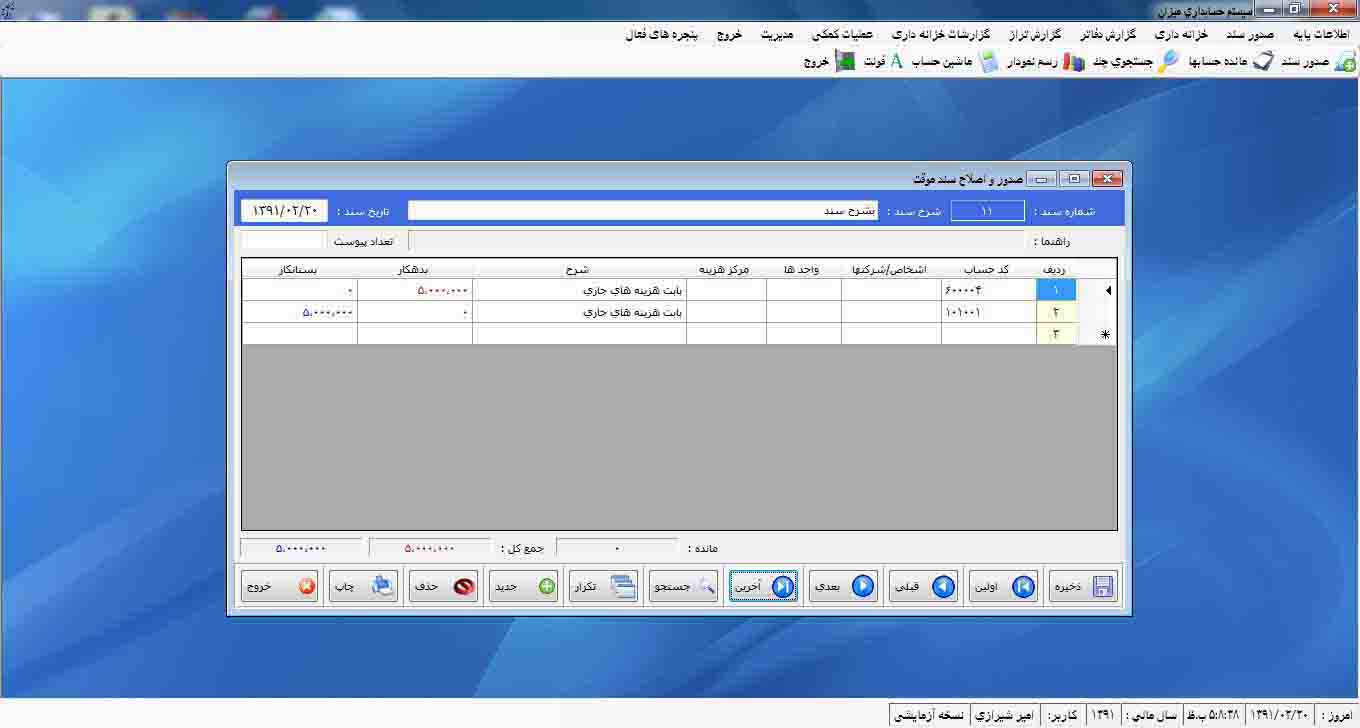Delete voucher with حذف button
The height and width of the screenshot is (728, 1360).
click(443, 587)
